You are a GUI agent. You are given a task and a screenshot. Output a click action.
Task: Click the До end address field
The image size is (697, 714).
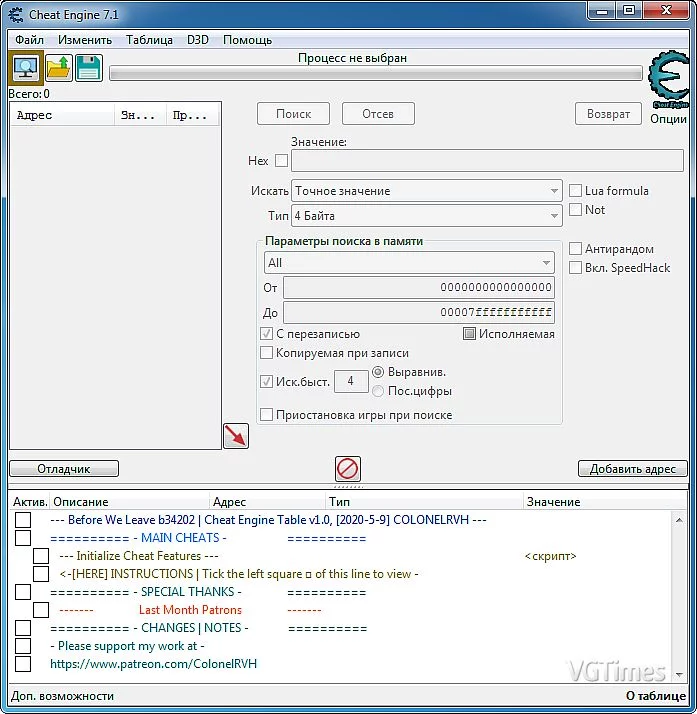(x=419, y=312)
